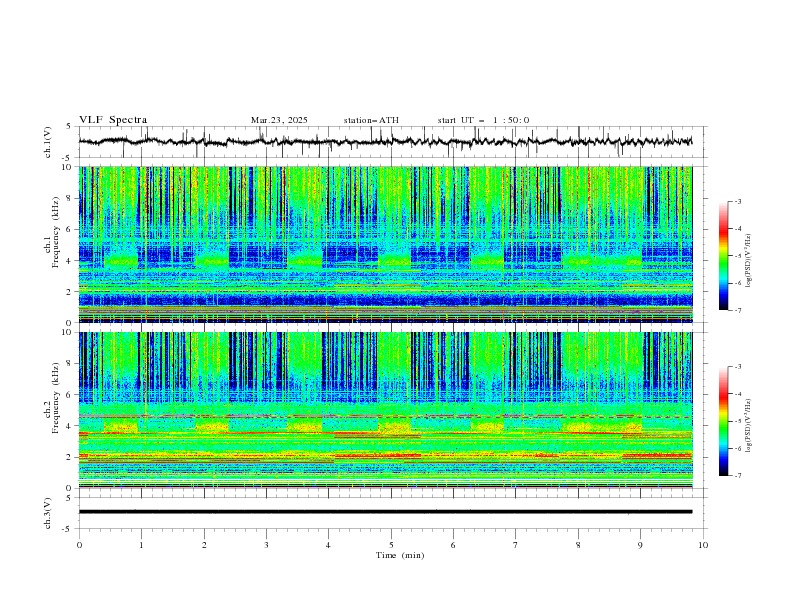
Task: Click the "ch.1 Frequency (kHz)" axis label
Action: (x=52, y=230)
